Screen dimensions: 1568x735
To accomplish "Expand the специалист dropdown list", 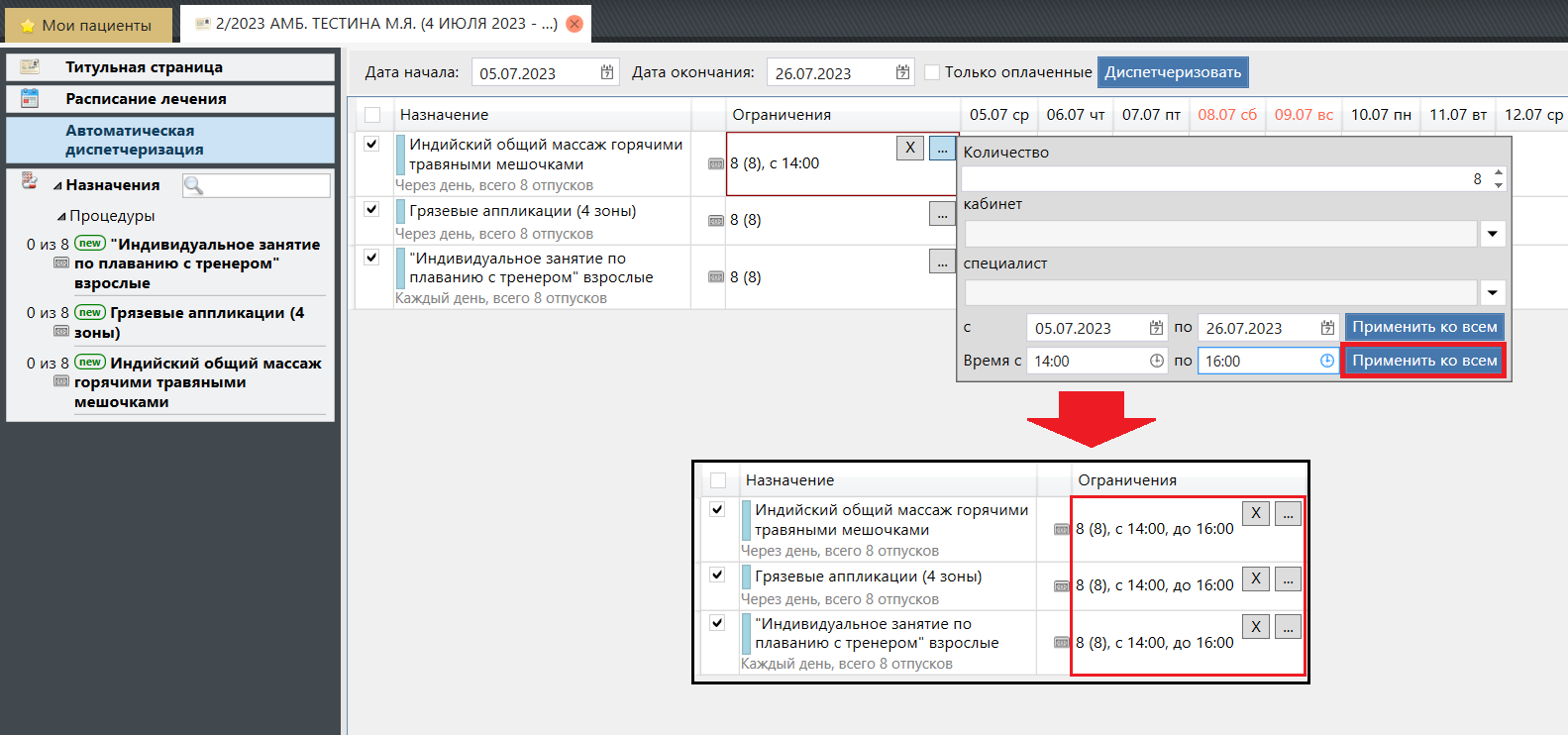I will tap(1493, 293).
